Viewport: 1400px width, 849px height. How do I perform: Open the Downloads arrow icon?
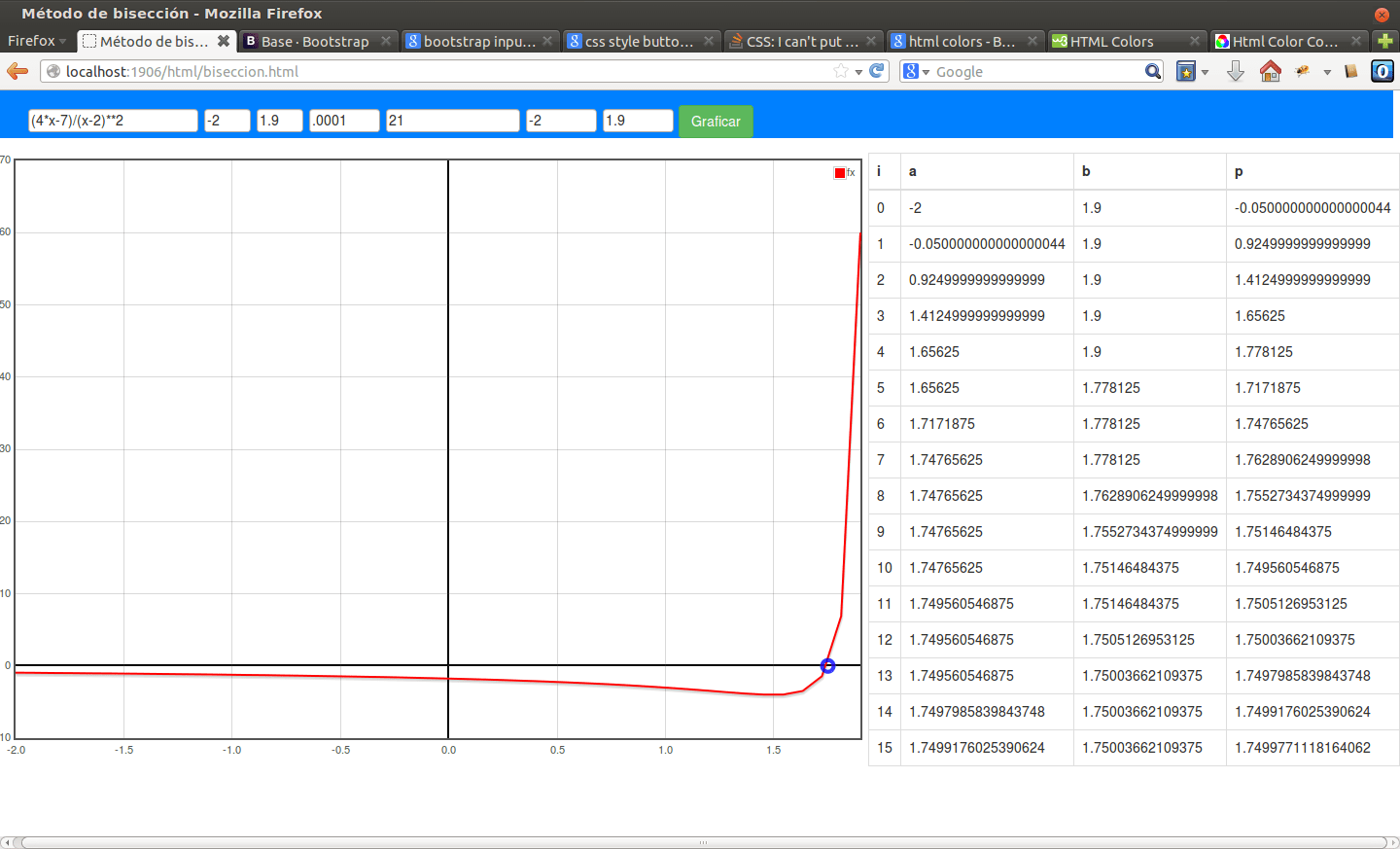click(1236, 71)
